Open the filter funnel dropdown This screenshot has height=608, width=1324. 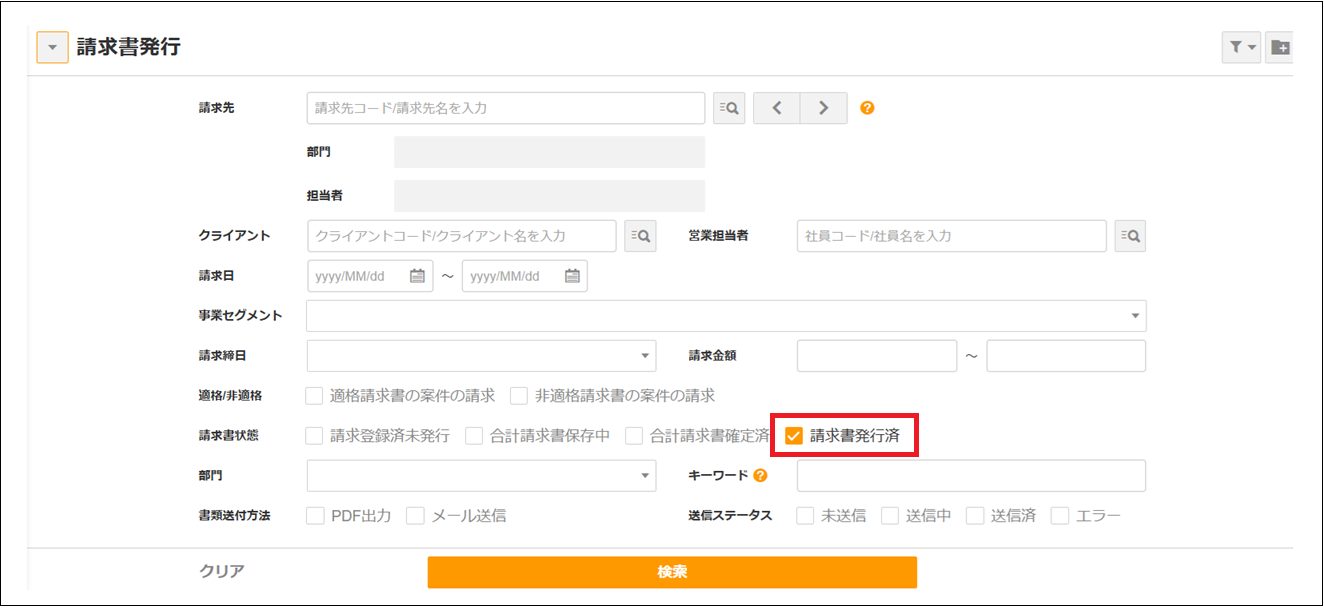click(1241, 47)
